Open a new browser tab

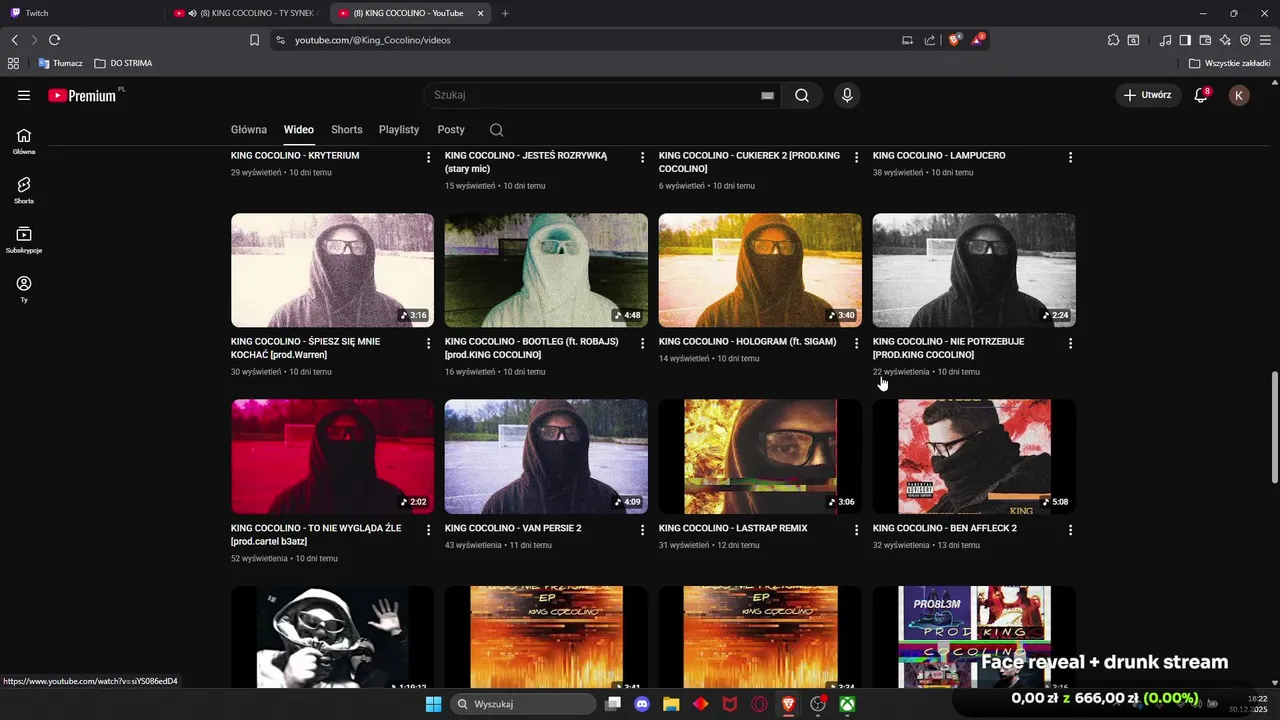[x=505, y=13]
